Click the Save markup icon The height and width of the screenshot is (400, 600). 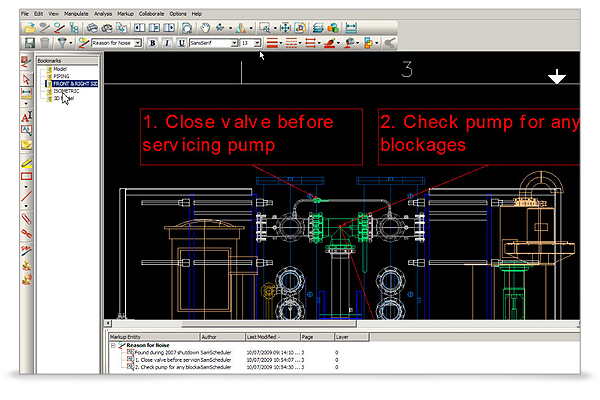tap(27, 43)
